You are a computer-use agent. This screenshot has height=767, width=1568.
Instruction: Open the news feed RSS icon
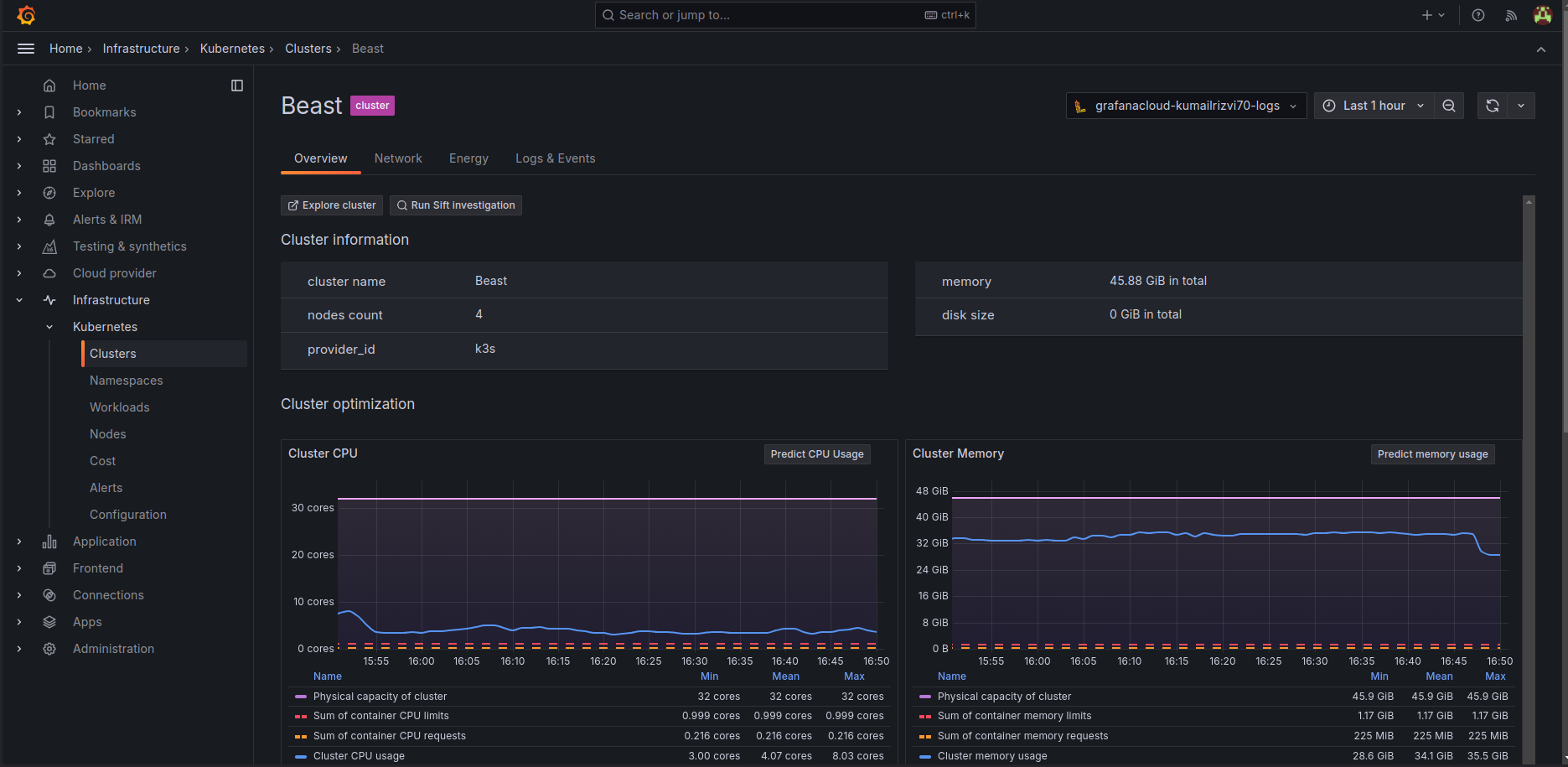1511,15
